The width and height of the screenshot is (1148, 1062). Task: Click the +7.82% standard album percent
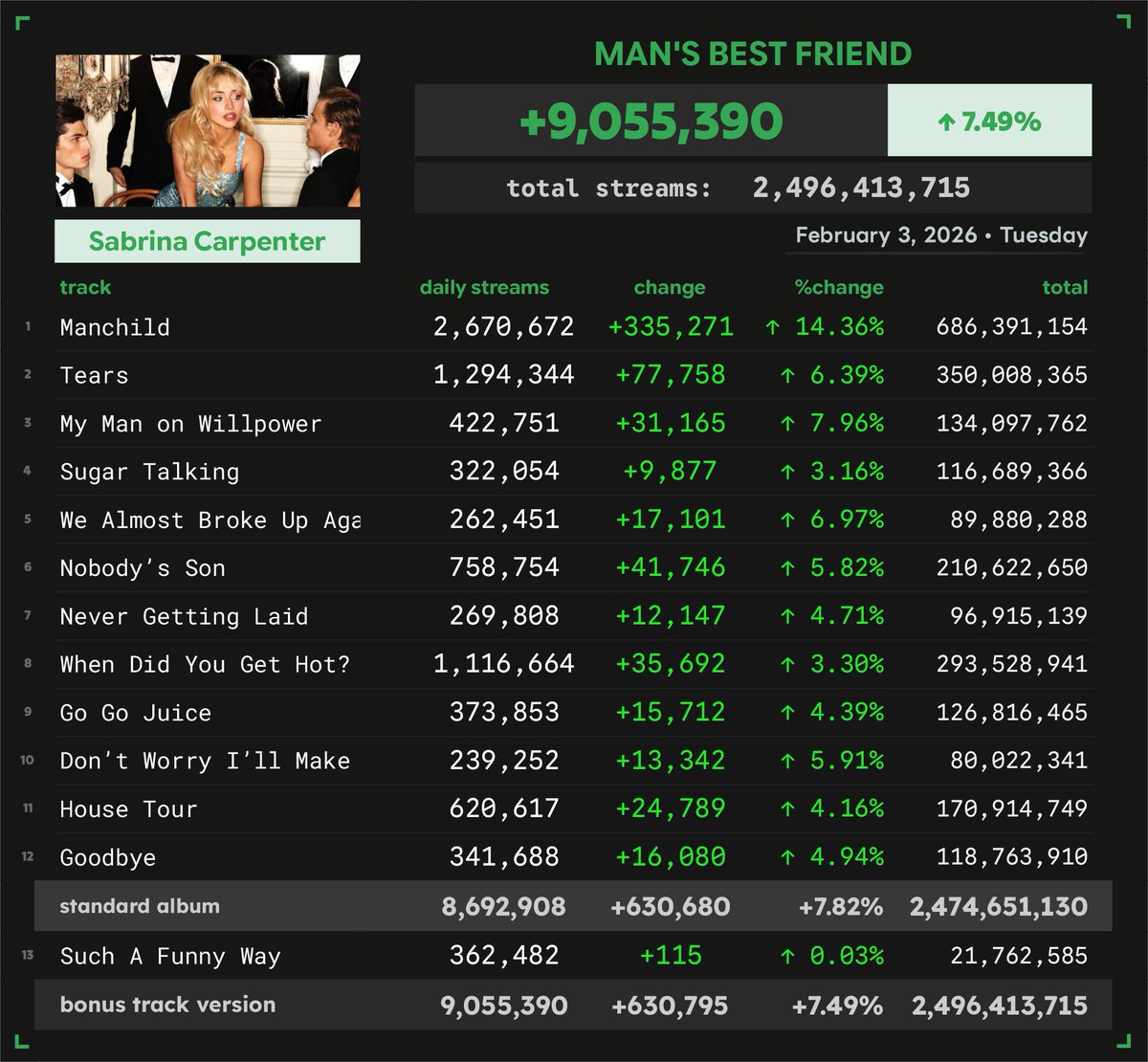tap(841, 907)
